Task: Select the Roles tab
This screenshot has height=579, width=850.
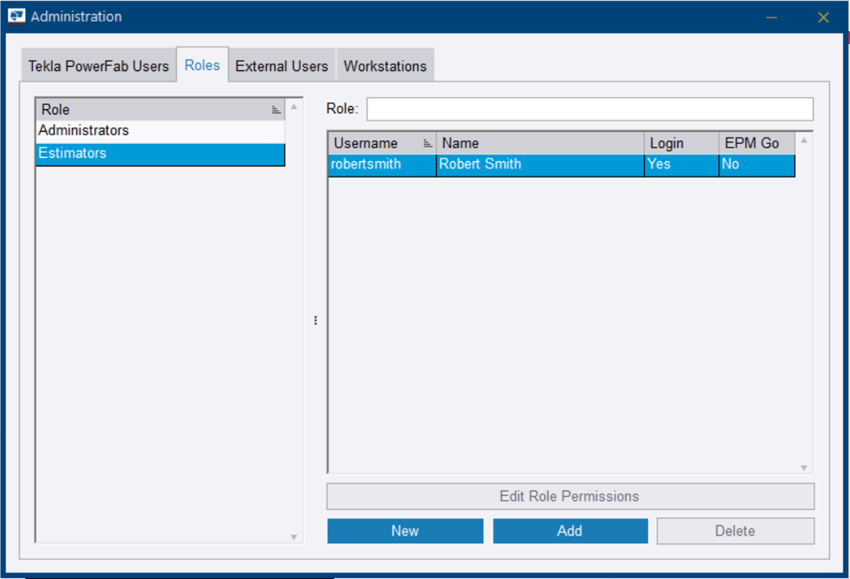Action: click(202, 65)
